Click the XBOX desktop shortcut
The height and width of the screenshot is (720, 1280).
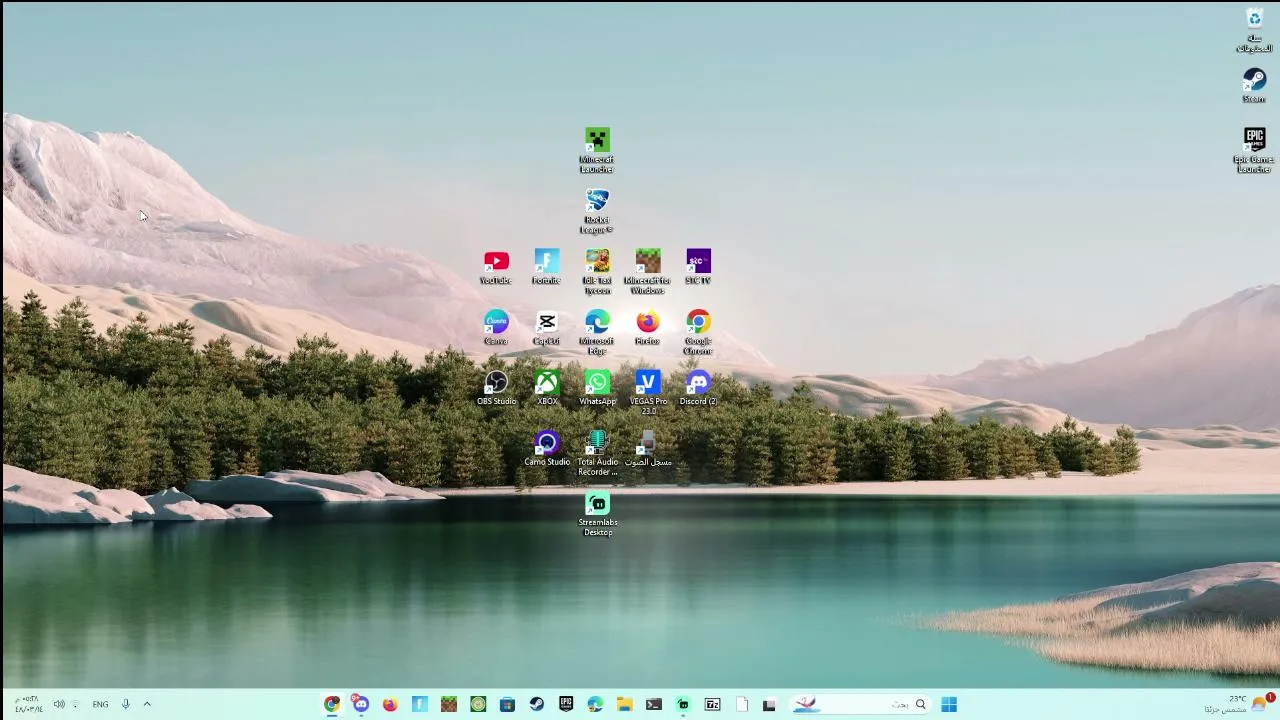coord(547,388)
